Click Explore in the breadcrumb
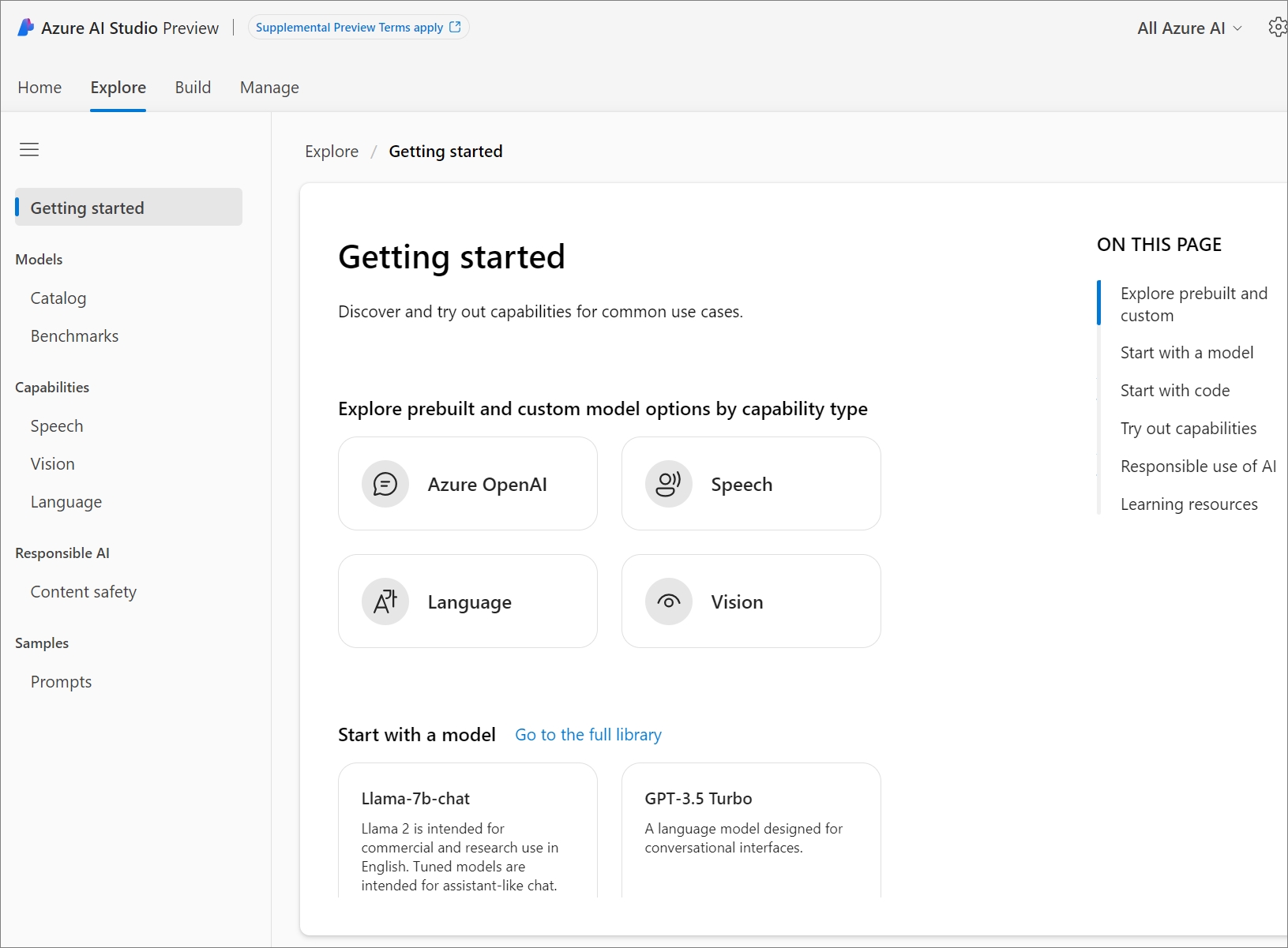Screen dimensions: 1288x948 click(x=332, y=152)
